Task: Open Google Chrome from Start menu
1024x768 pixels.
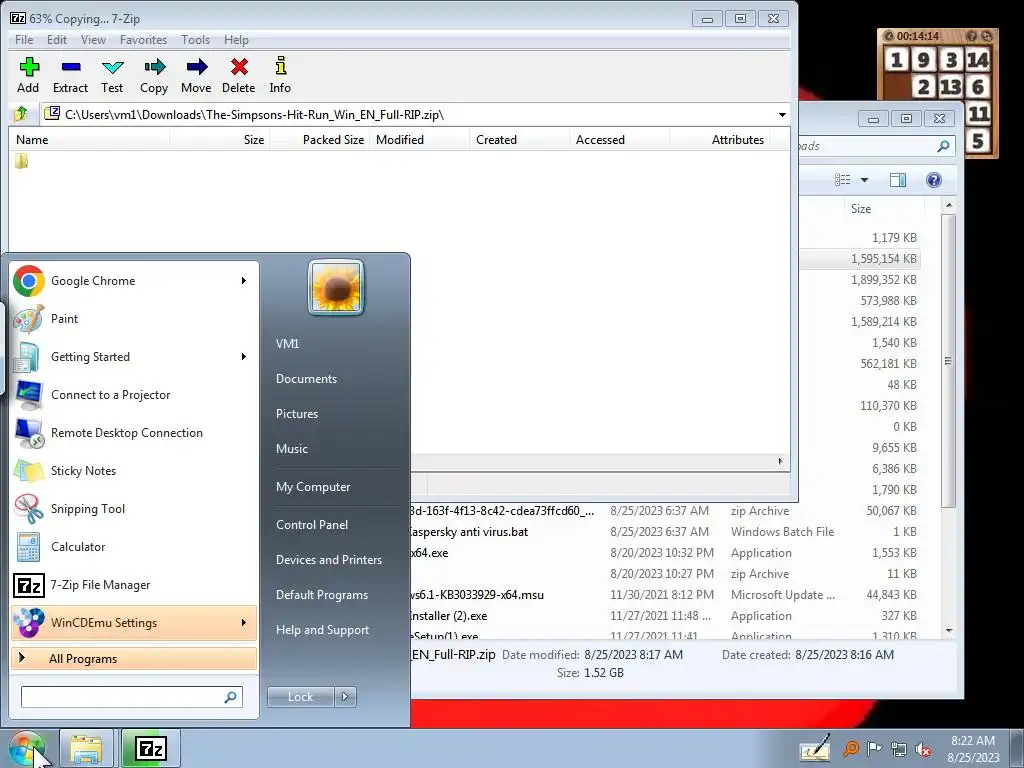Action: (x=134, y=281)
